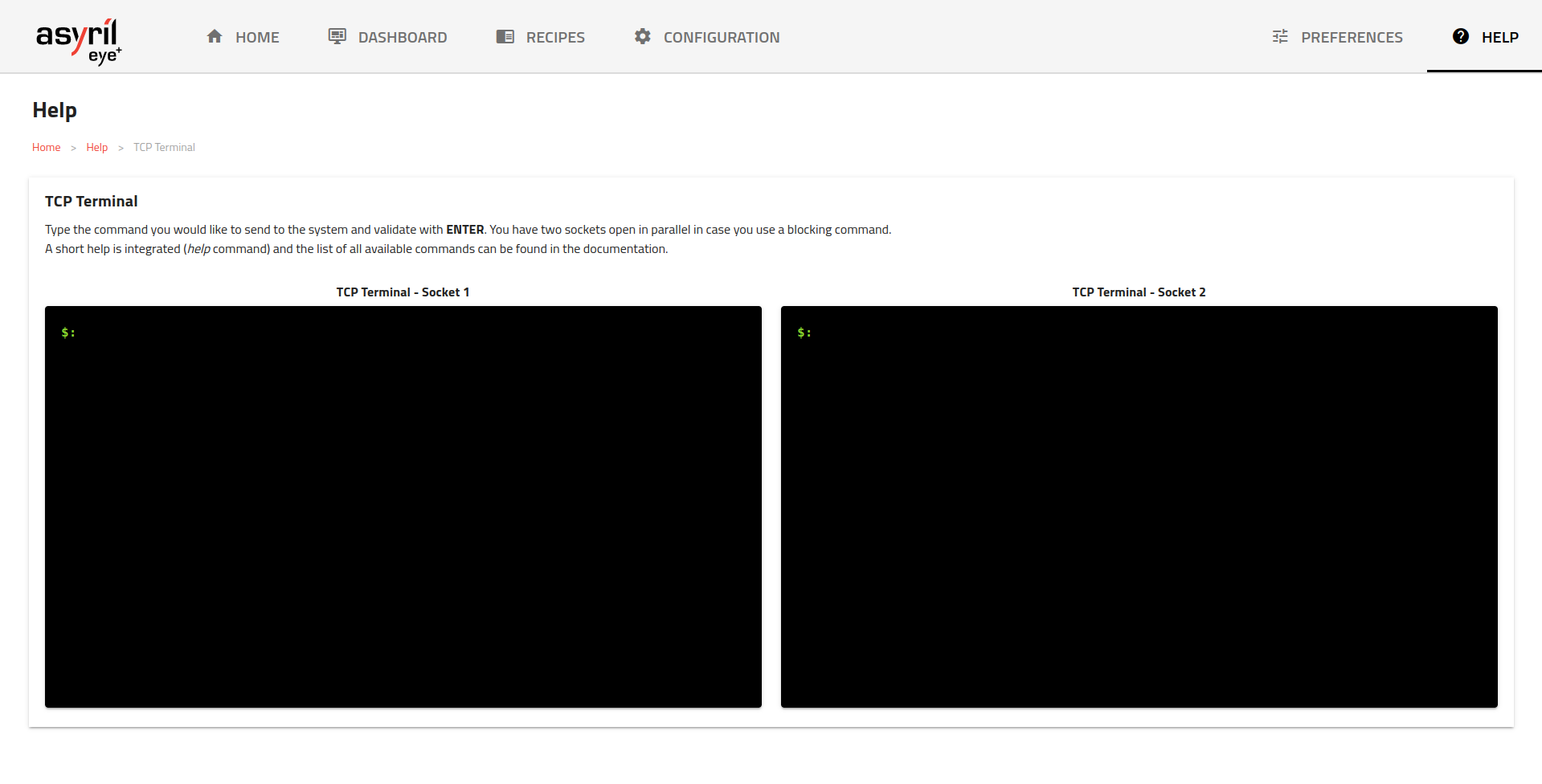Click the TCP Terminal breadcrumb item
The image size is (1542, 784).
point(164,147)
